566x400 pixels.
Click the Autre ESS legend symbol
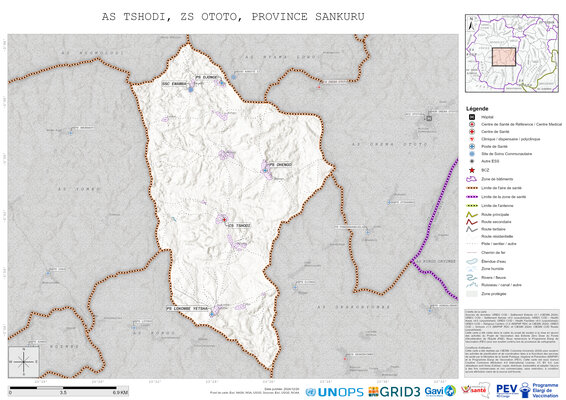coord(471,161)
